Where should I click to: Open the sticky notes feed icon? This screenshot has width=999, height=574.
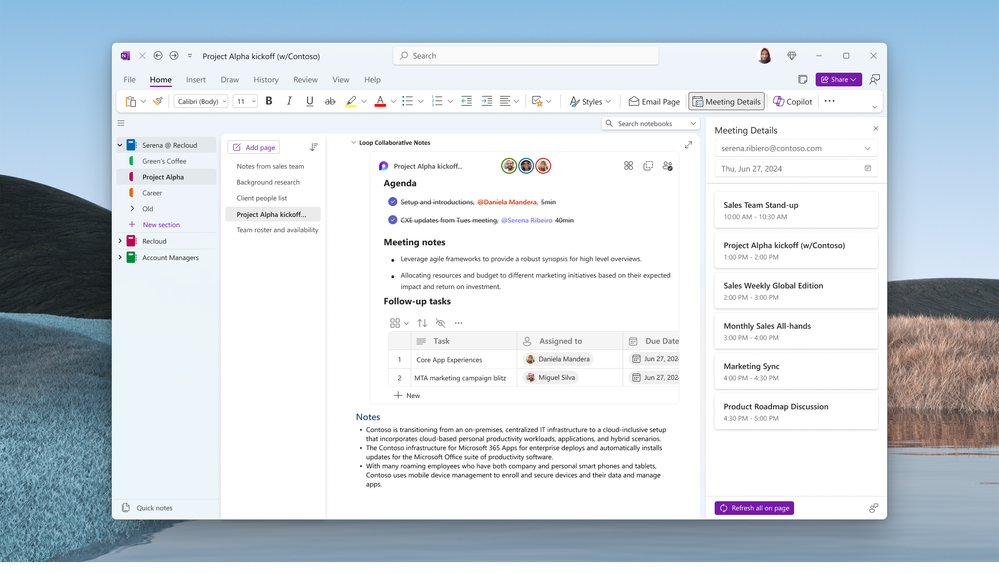pyautogui.click(x=803, y=80)
